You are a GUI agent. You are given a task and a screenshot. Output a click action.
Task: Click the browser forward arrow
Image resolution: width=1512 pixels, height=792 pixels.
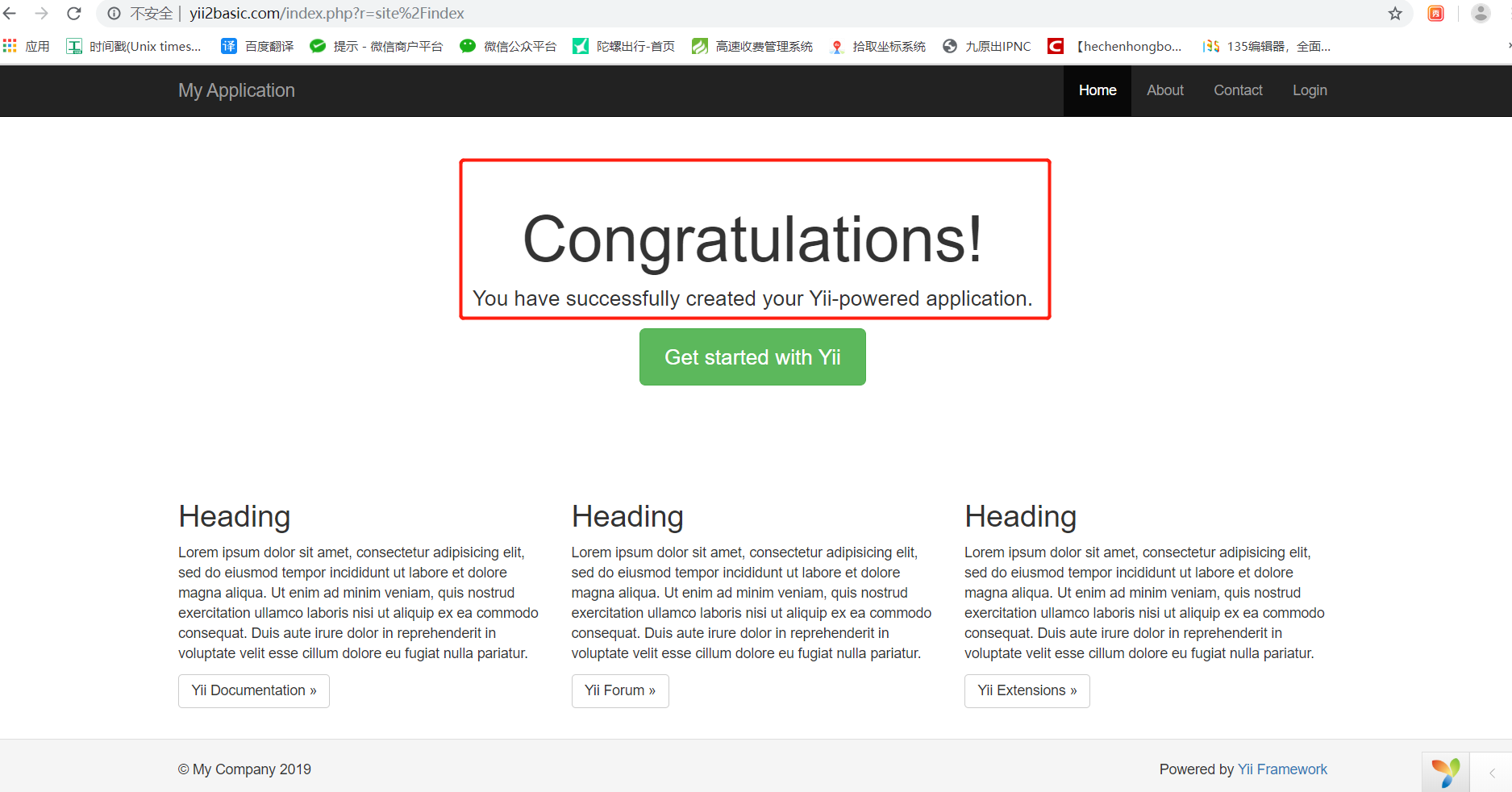[x=42, y=14]
